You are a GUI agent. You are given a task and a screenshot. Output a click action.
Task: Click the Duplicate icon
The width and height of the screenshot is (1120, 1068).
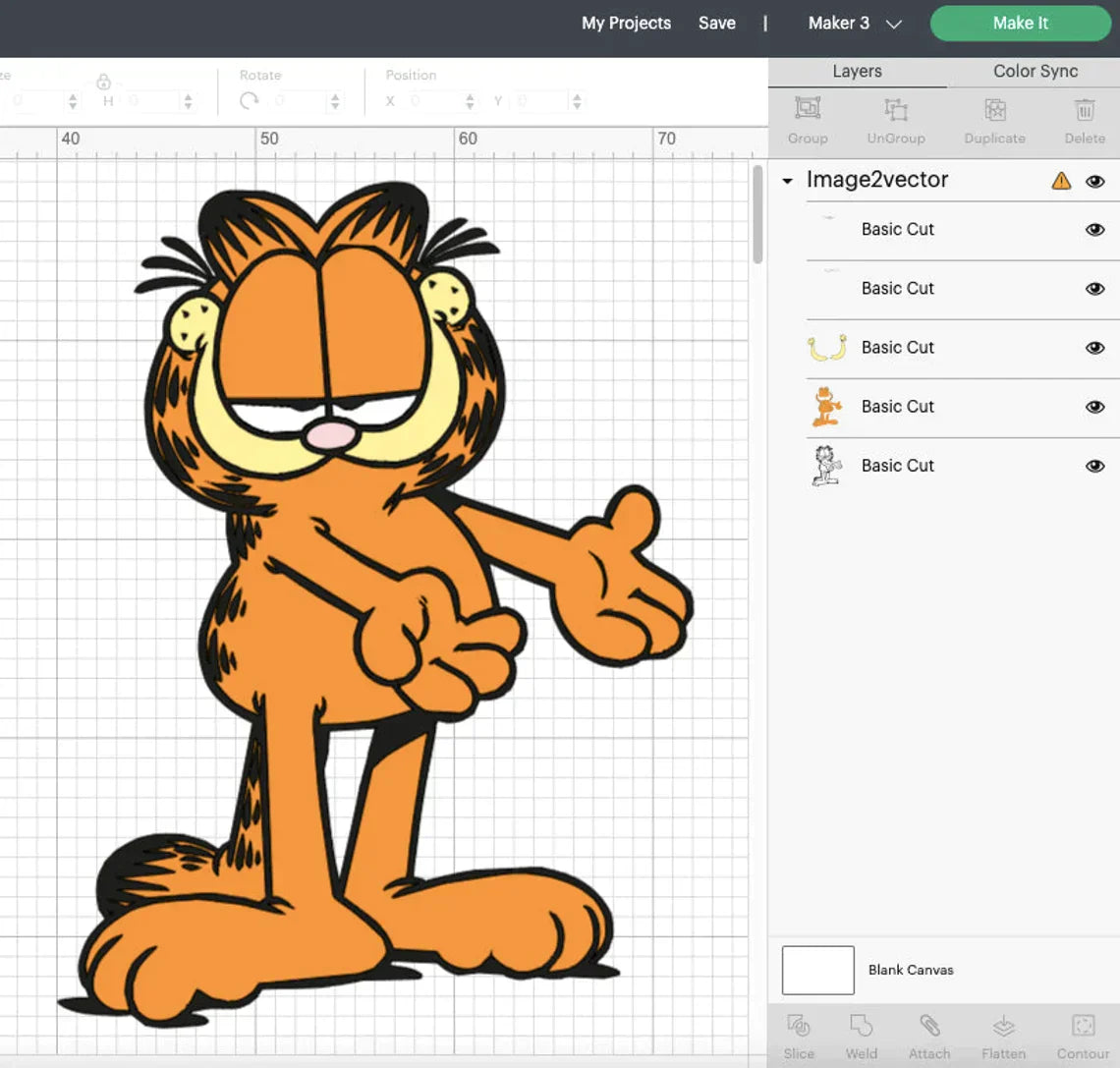pyautogui.click(x=995, y=109)
